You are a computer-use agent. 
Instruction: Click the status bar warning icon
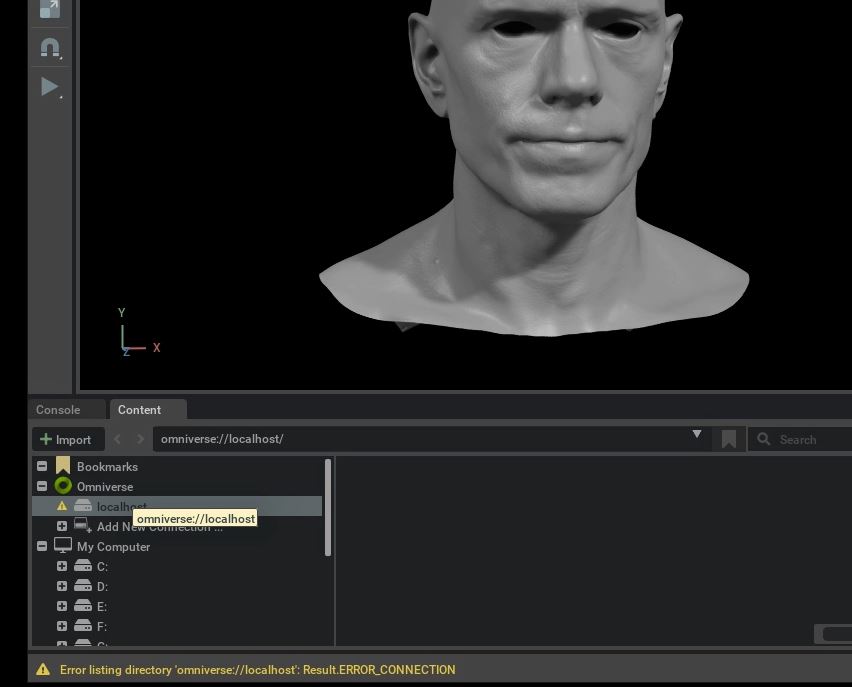(43, 670)
